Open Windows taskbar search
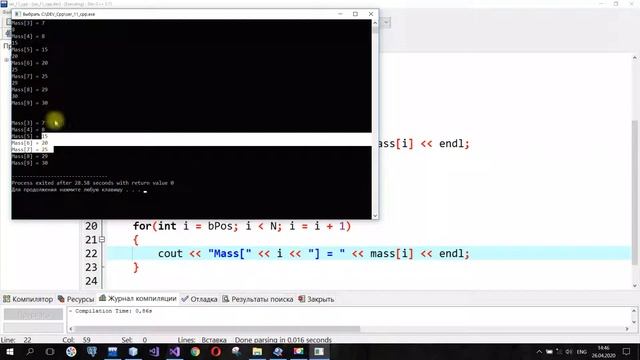This screenshot has width=640, height=360. [x=30, y=351]
